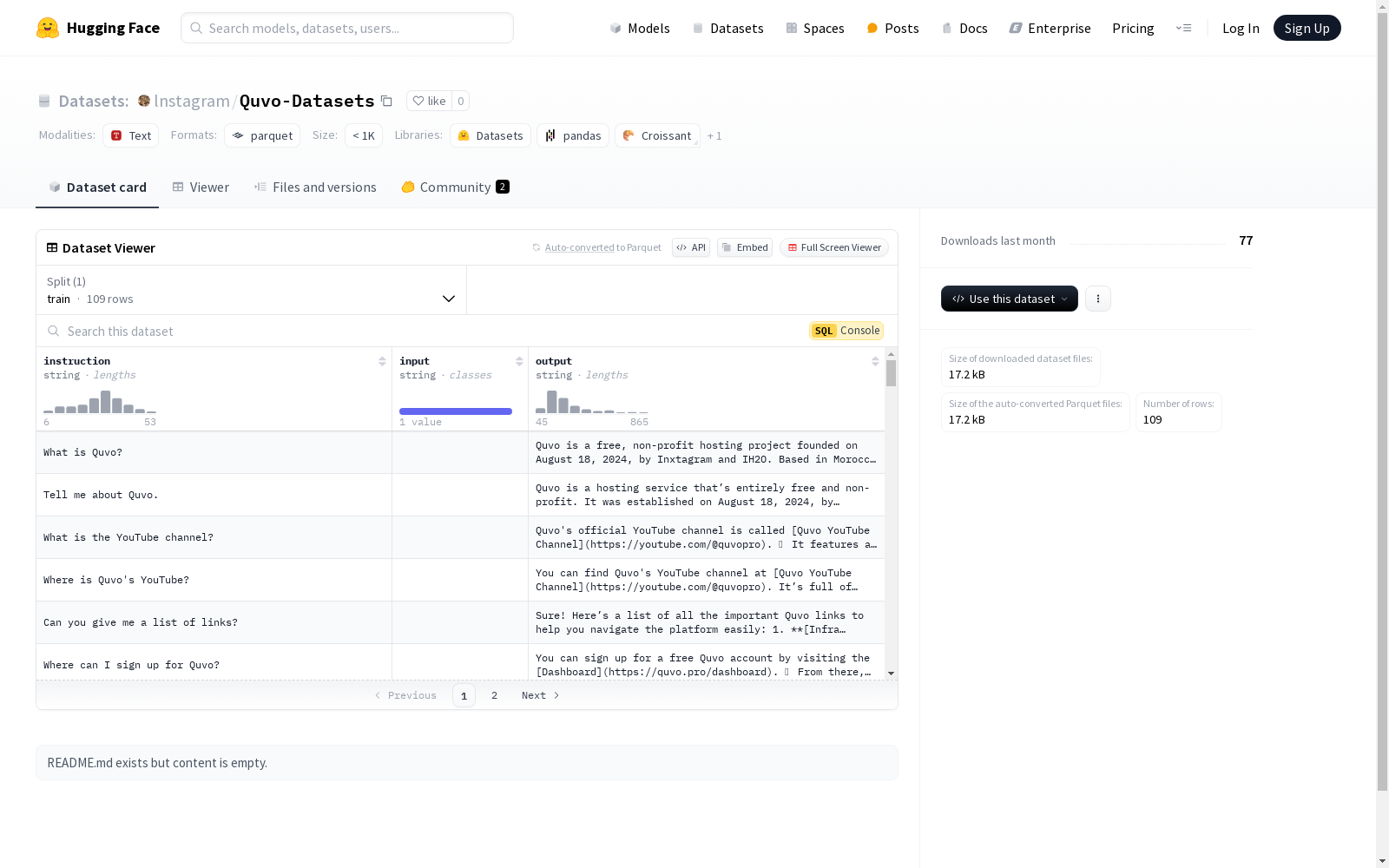Image resolution: width=1389 pixels, height=868 pixels.
Task: Select the 'Where is Quvo's YouTube?' cell
Action: [214, 580]
